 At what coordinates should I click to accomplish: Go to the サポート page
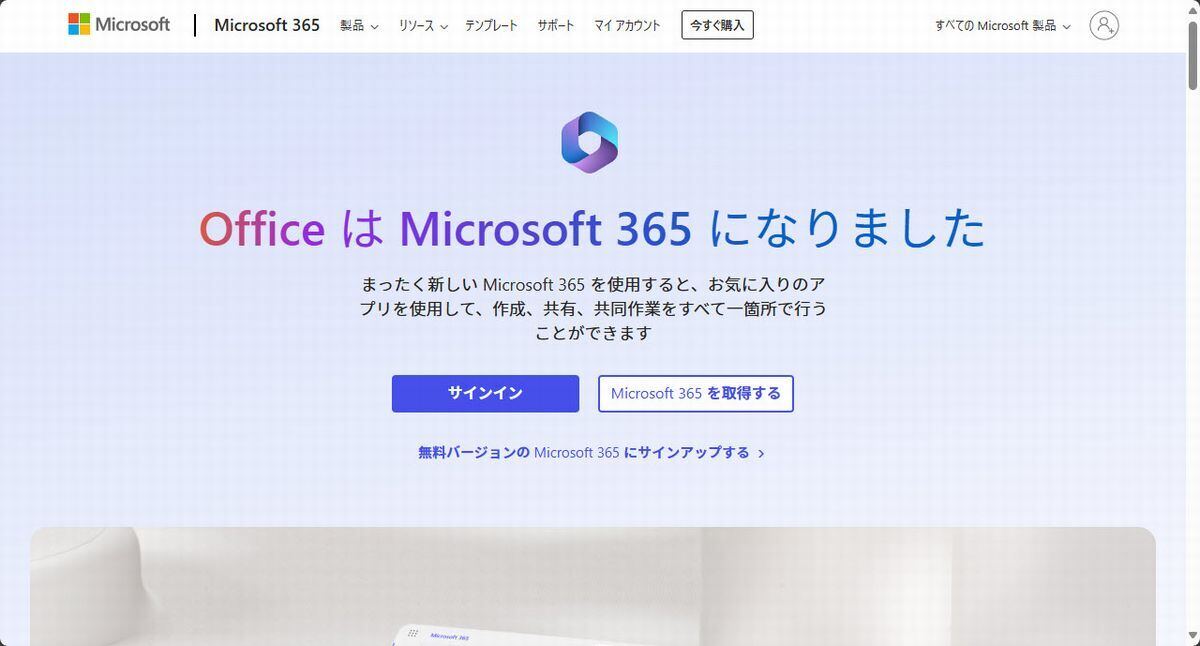click(x=556, y=26)
